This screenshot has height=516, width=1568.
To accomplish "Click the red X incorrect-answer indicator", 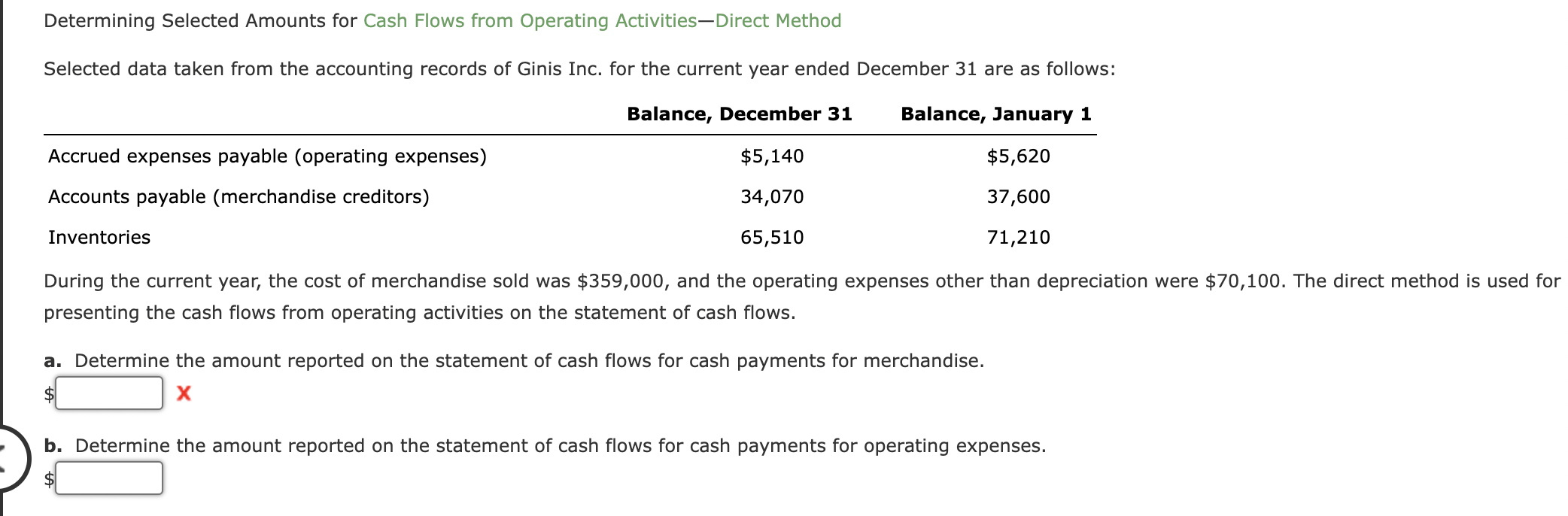I will tap(183, 392).
